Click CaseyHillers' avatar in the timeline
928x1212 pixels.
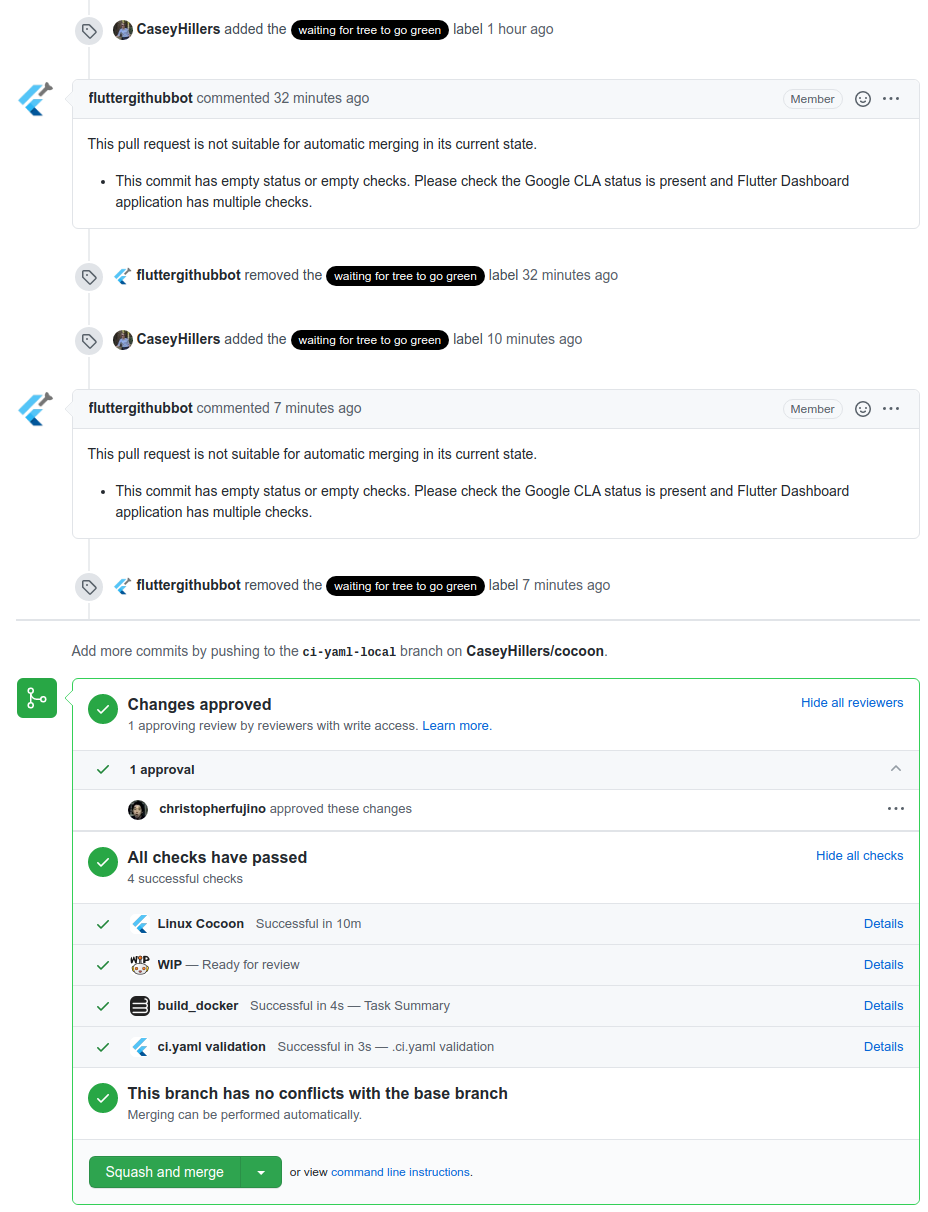[x=122, y=29]
